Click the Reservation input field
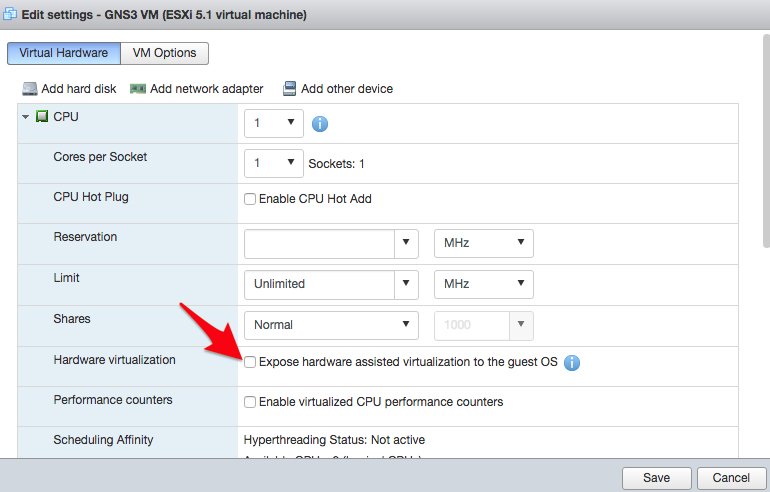 click(319, 244)
